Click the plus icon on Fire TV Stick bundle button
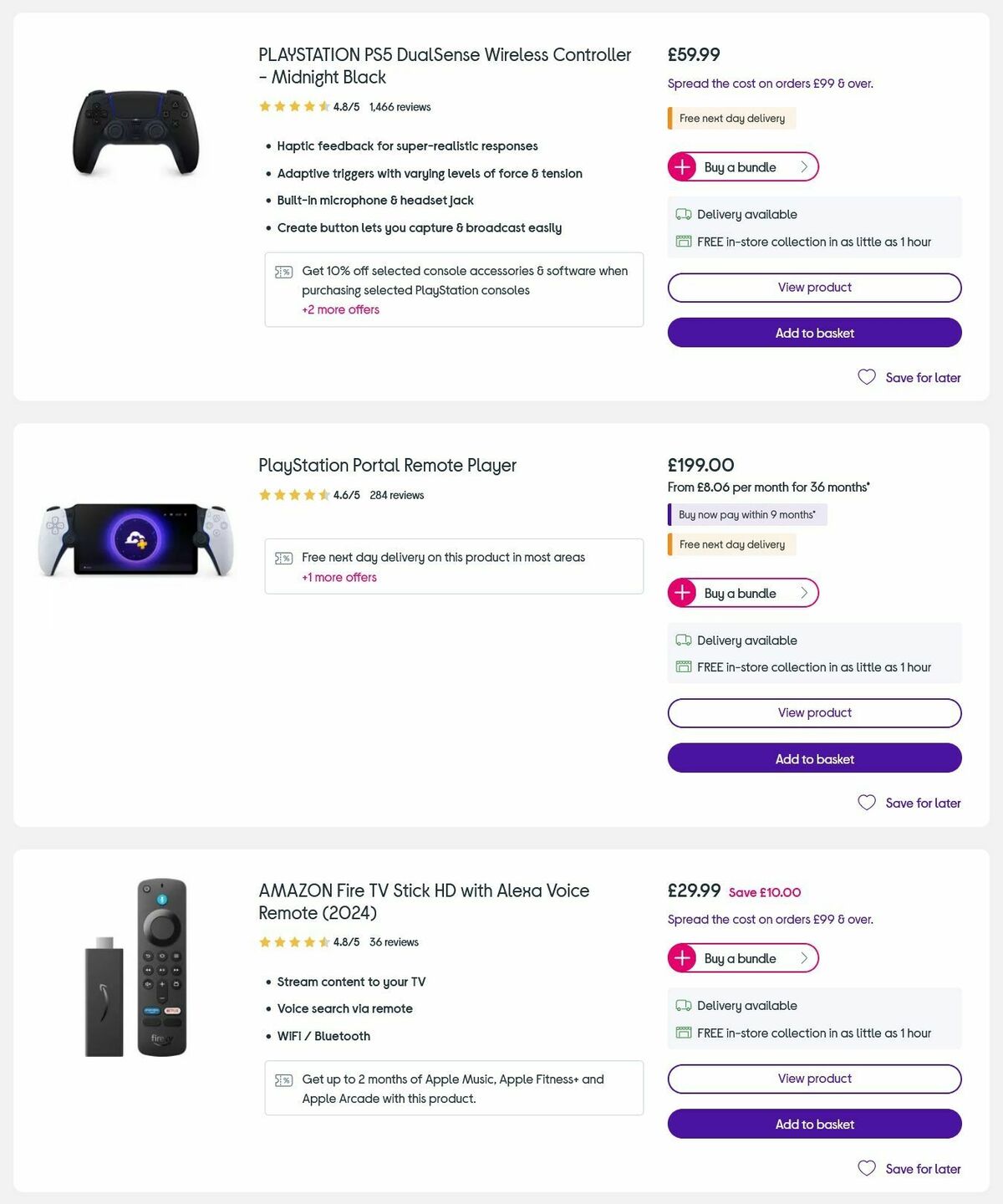This screenshot has width=1003, height=1204. click(x=683, y=957)
